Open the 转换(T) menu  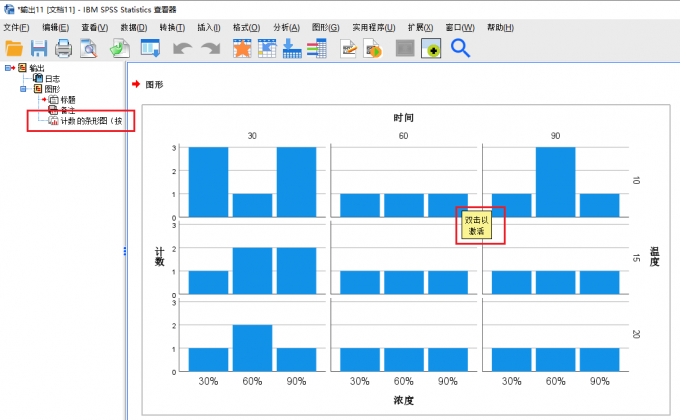(172, 28)
